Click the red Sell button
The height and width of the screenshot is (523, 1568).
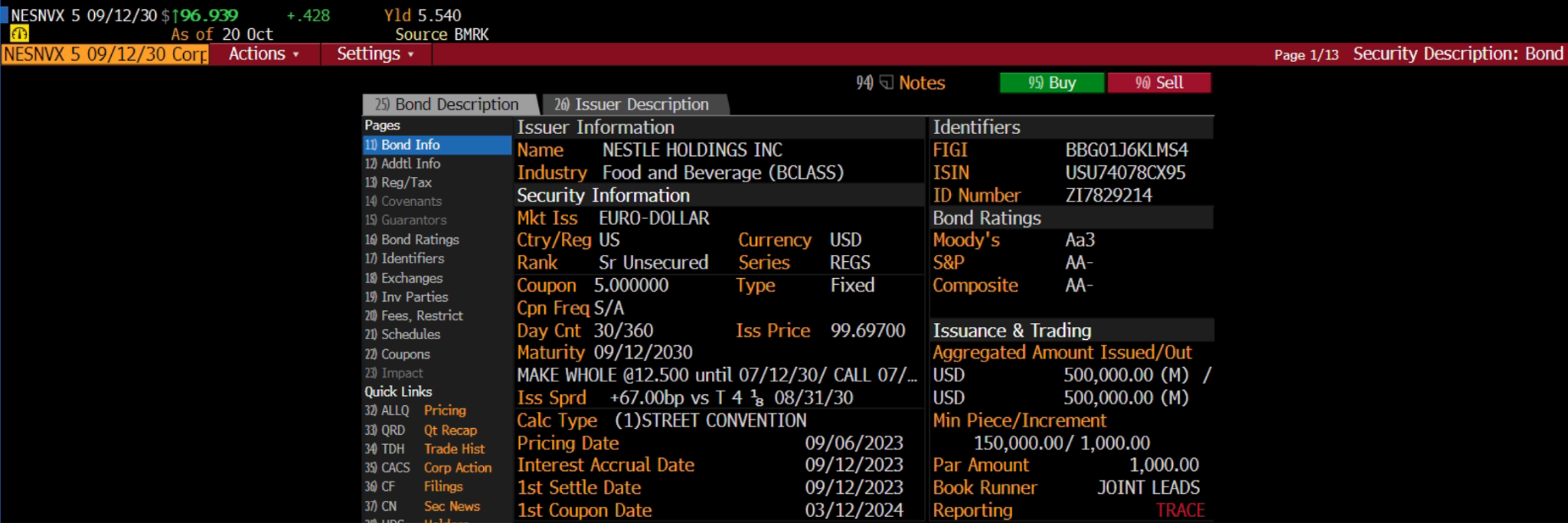click(x=1159, y=83)
